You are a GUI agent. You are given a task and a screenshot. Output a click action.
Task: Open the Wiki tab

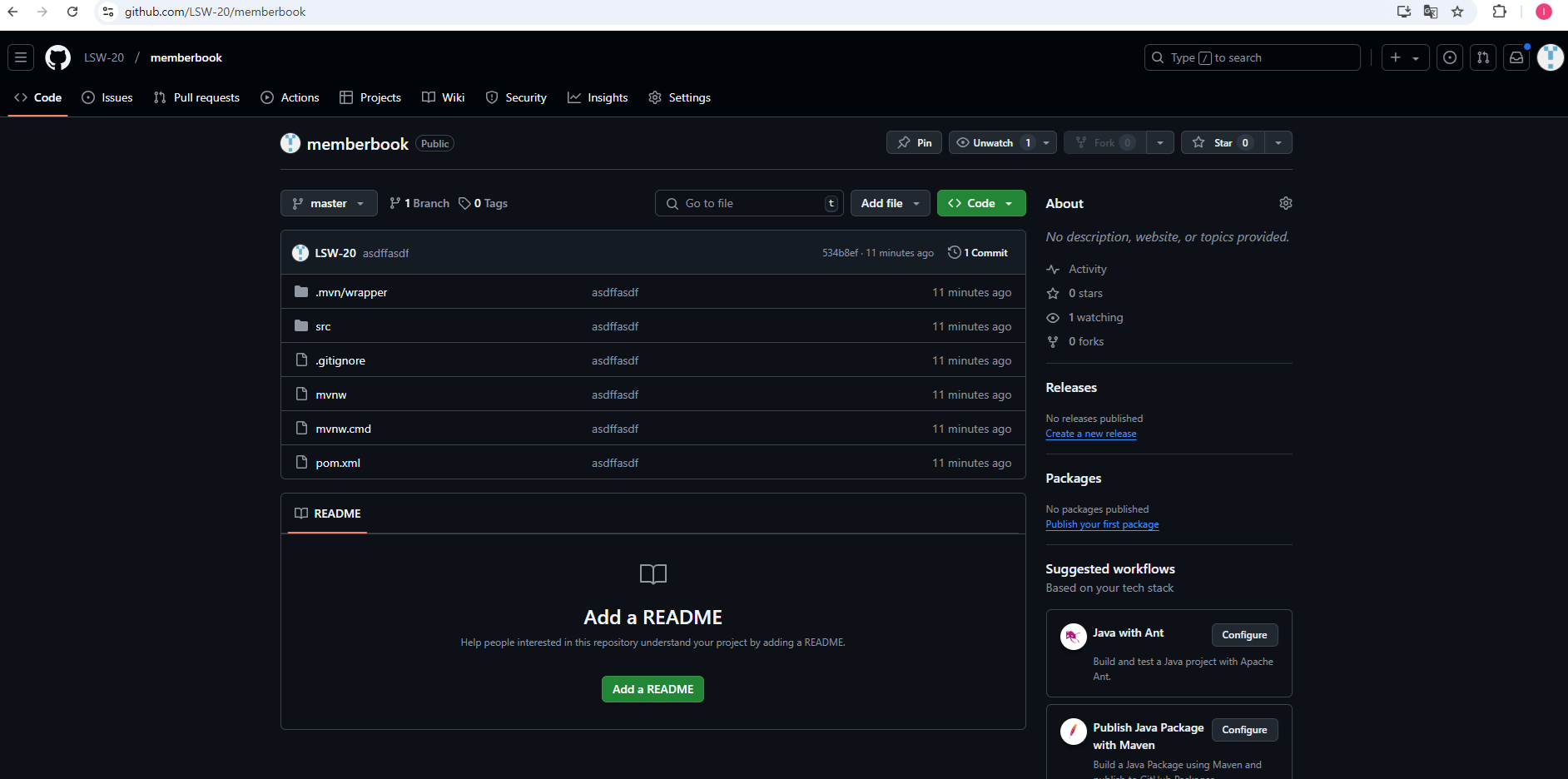click(x=444, y=97)
